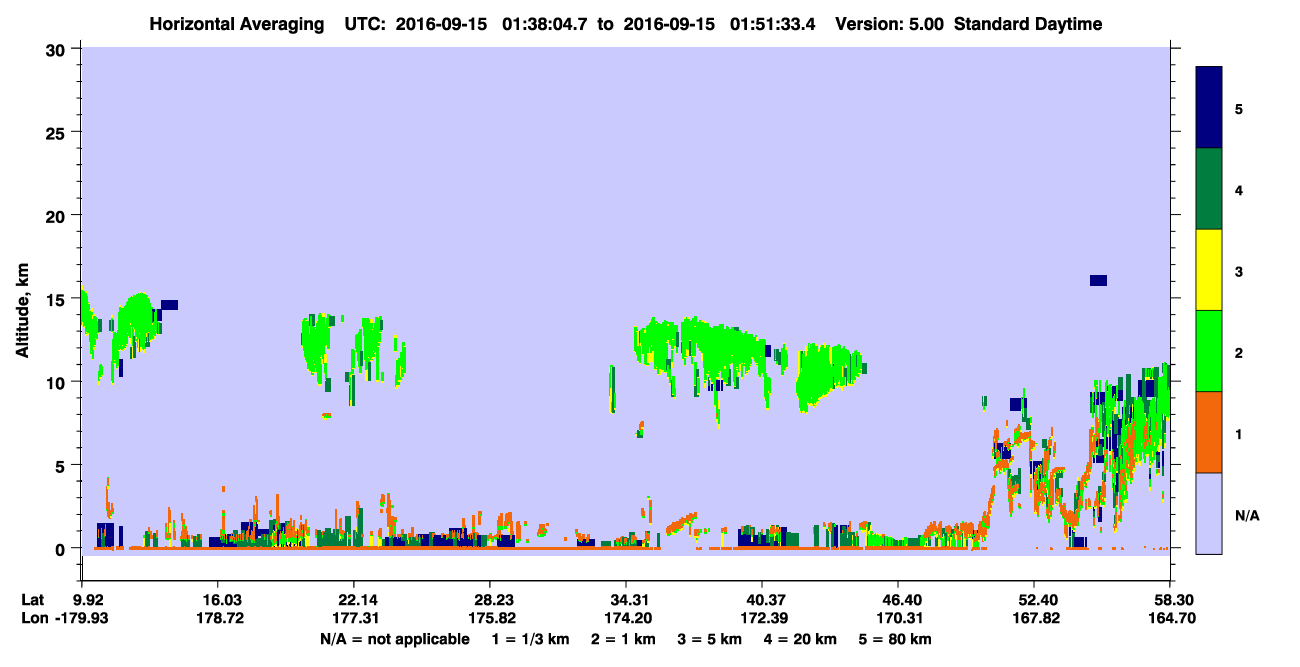Click longitude value 175.82

[x=490, y=618]
